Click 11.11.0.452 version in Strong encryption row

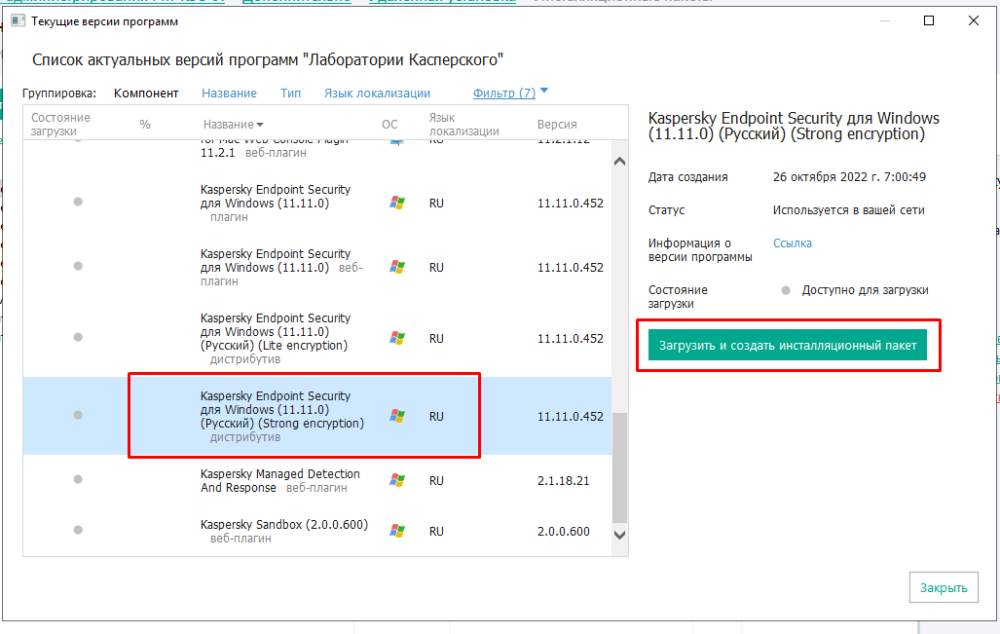[x=570, y=417]
